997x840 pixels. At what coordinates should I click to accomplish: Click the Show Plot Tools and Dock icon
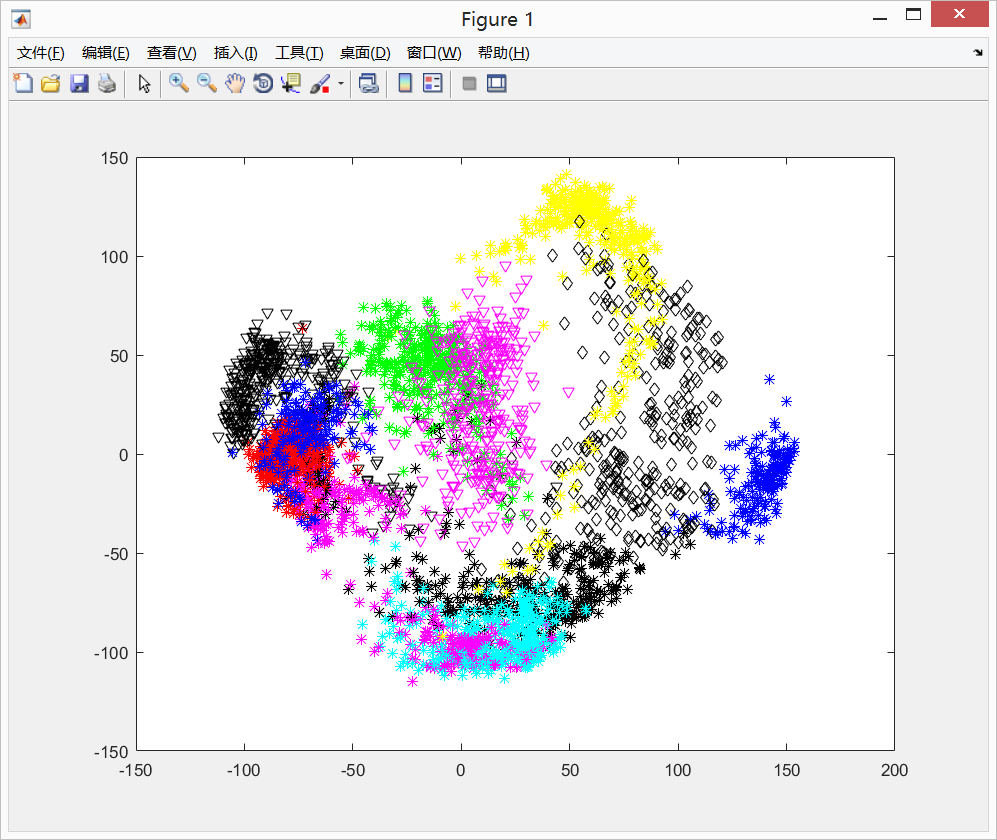(x=497, y=83)
